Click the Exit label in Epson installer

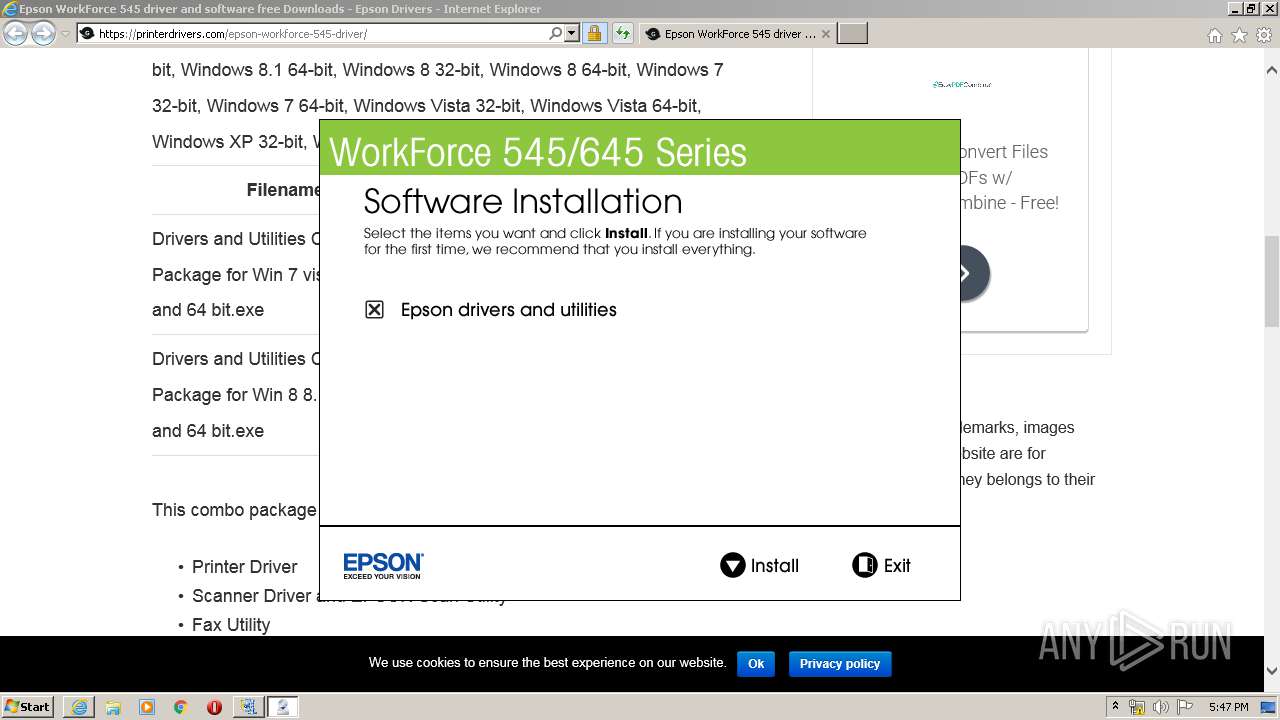tap(897, 566)
